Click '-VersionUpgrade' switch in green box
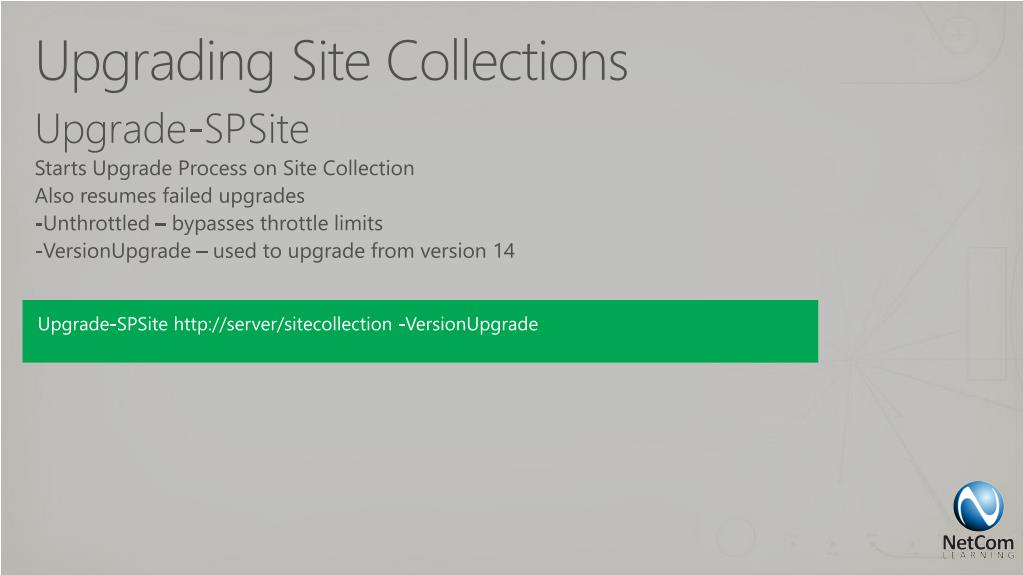 coord(468,324)
